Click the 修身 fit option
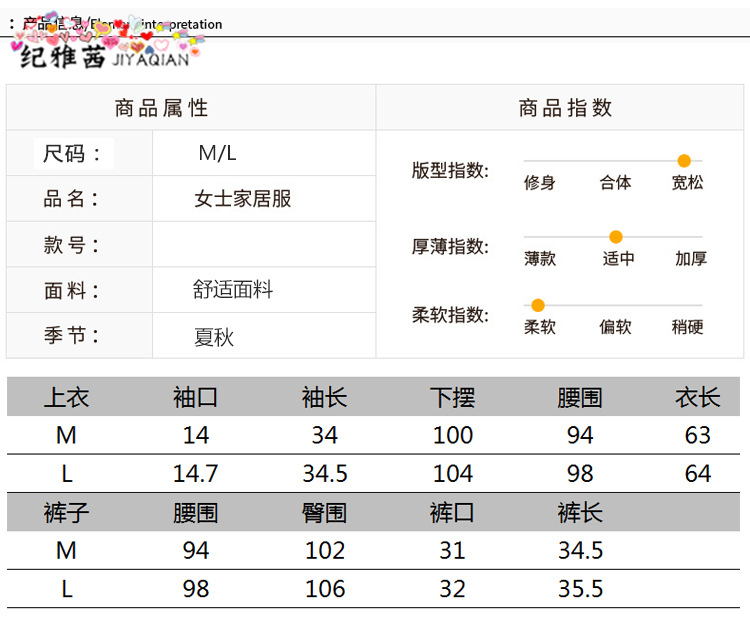This screenshot has height=620, width=750. click(x=540, y=183)
